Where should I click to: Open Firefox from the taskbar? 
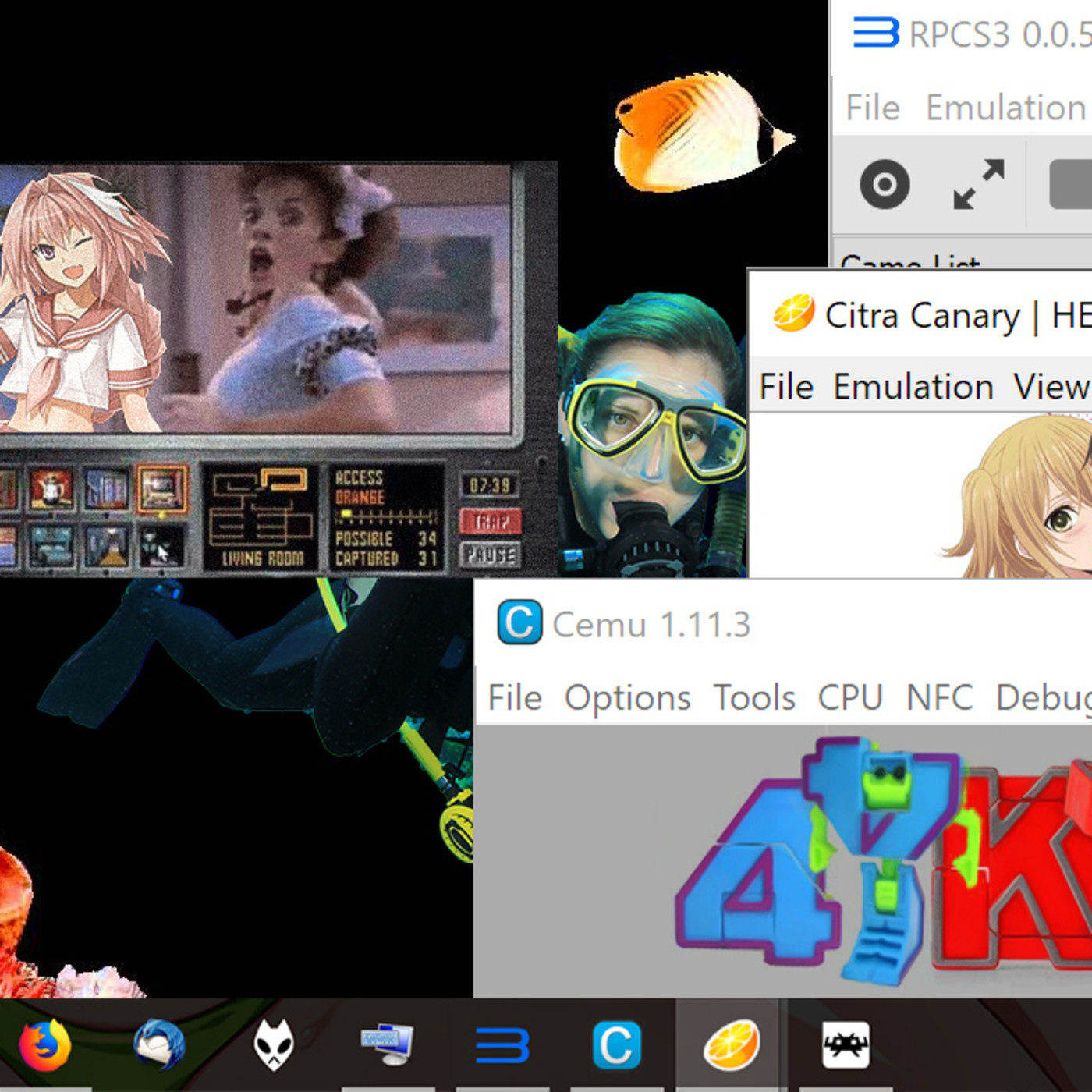click(45, 1045)
